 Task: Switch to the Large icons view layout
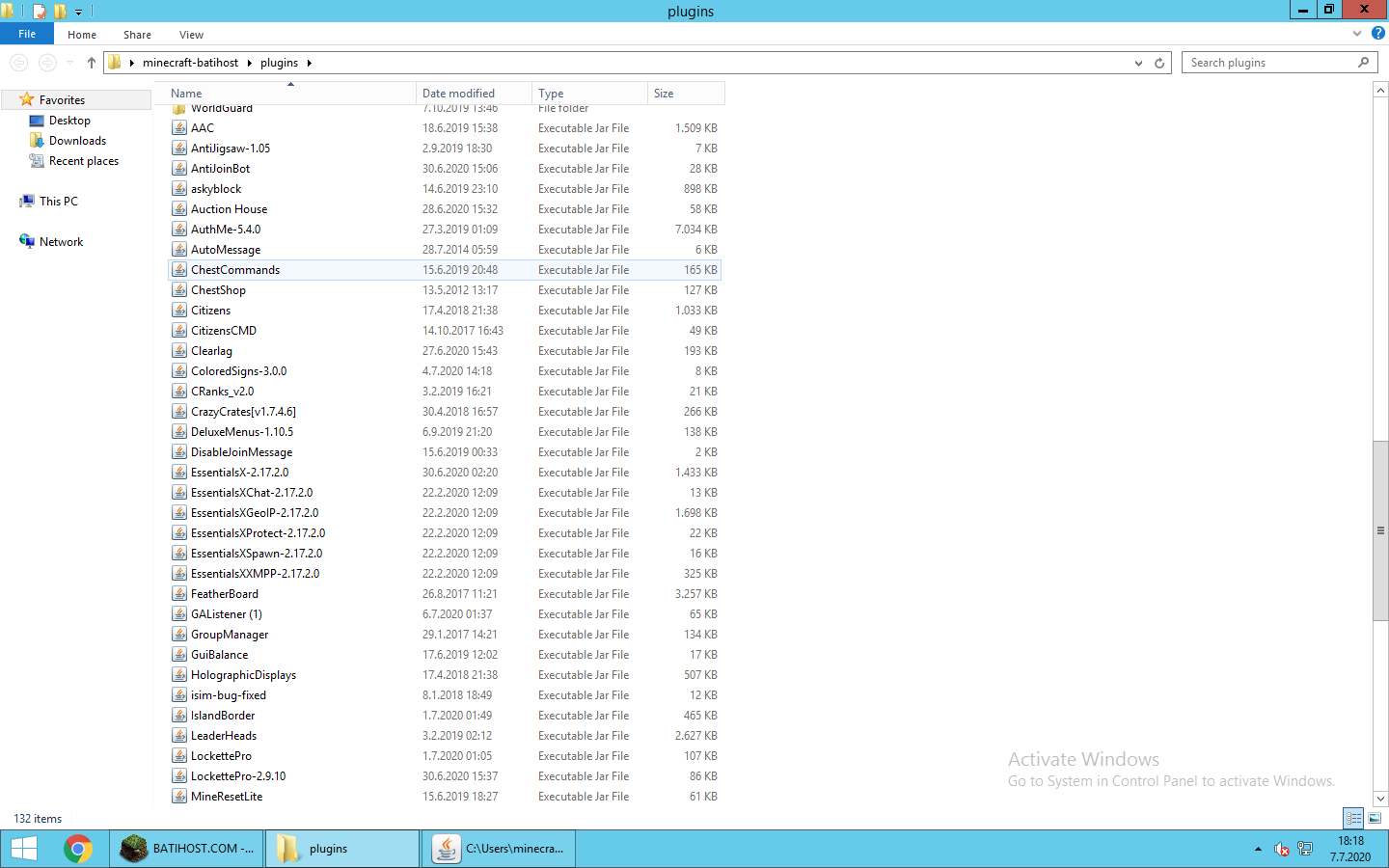pos(1375,818)
